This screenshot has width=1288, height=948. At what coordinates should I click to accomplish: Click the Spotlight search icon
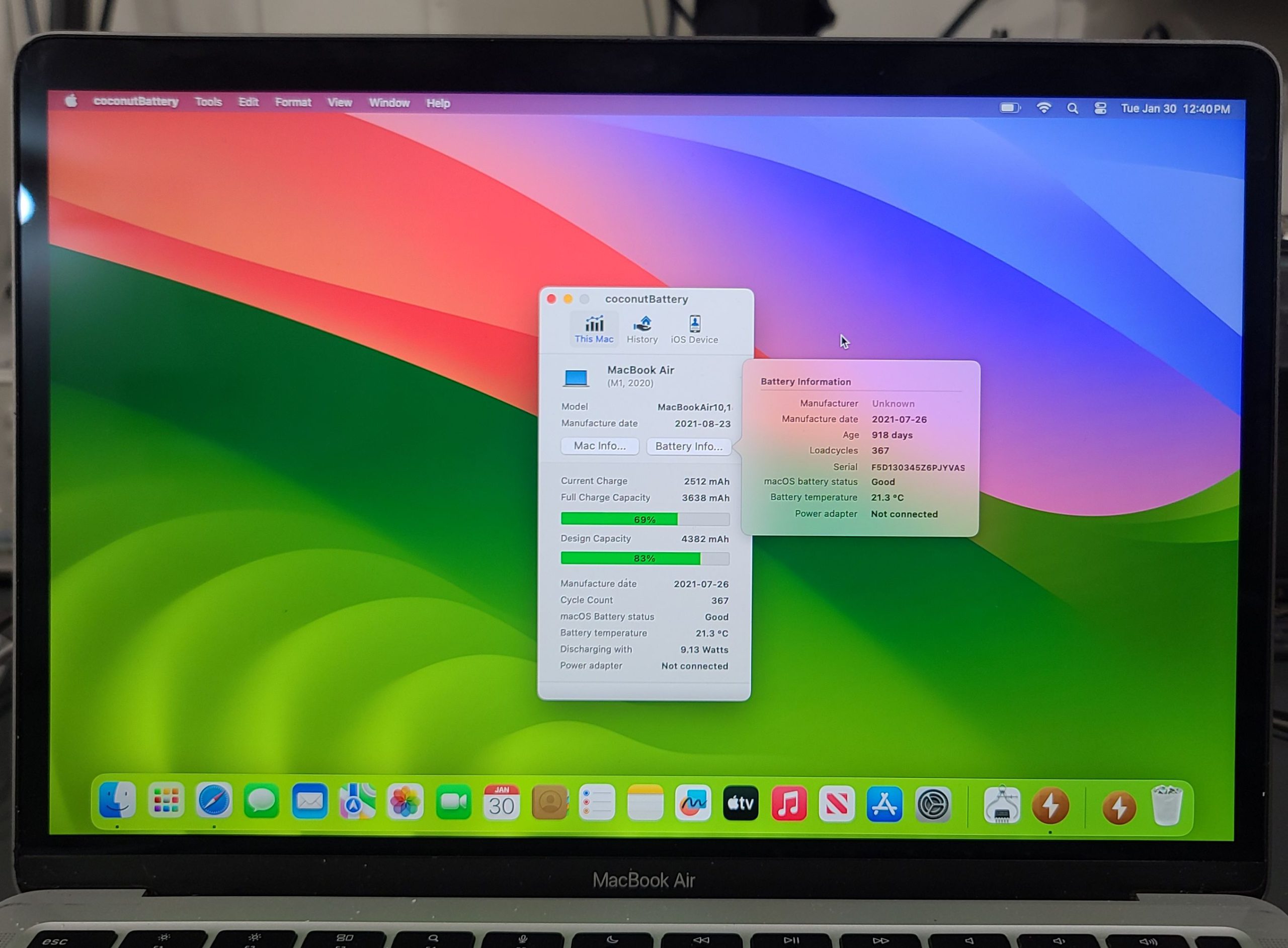pos(1072,109)
